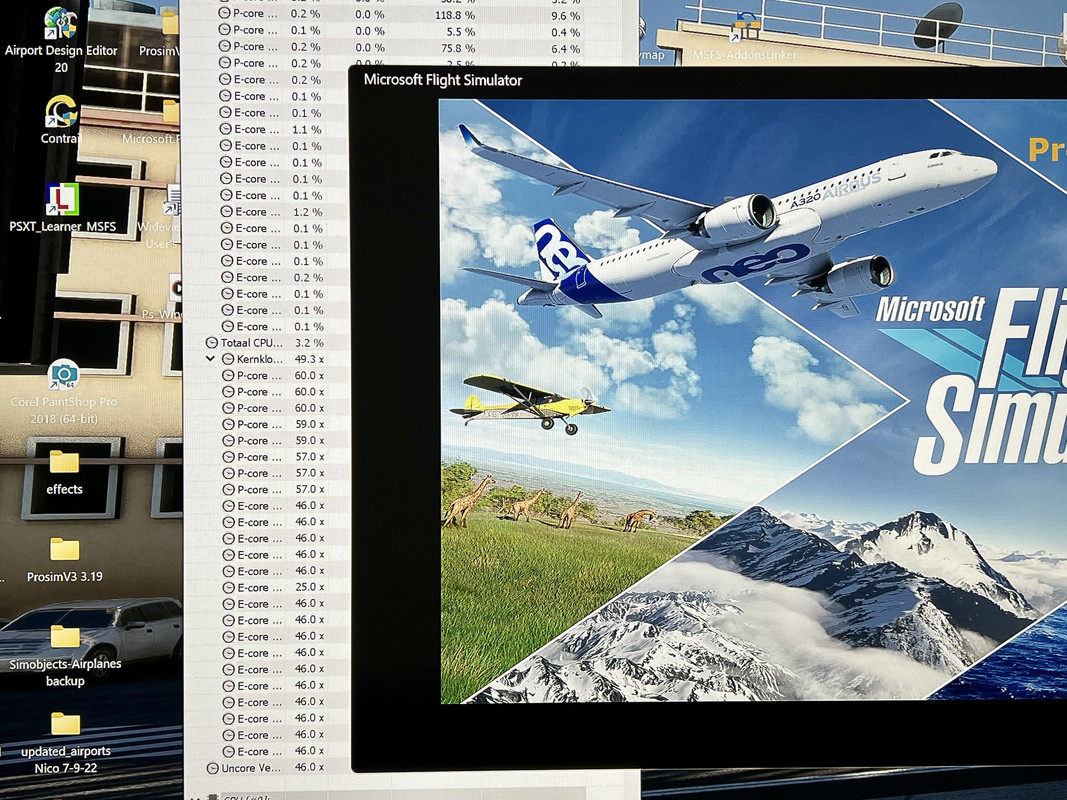Viewport: 1067px width, 800px height.
Task: Open the ProsimV3 3.19 folder
Action: click(x=65, y=559)
